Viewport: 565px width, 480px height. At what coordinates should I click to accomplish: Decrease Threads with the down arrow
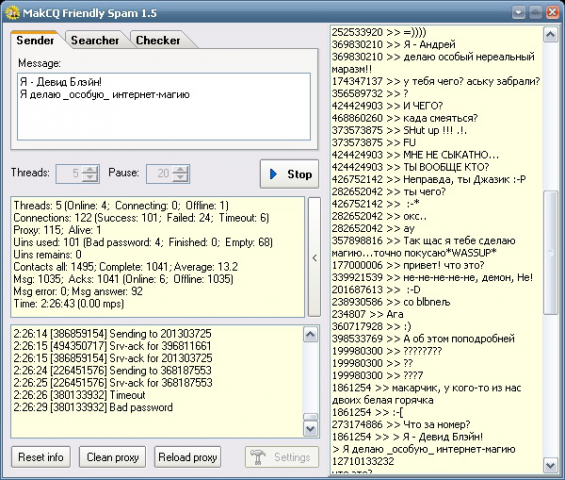tap(90, 178)
